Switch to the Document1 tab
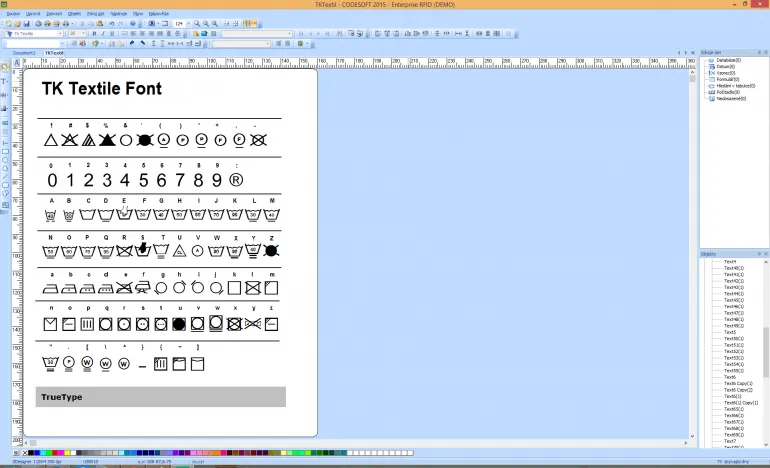The width and height of the screenshot is (770, 468). [24, 53]
